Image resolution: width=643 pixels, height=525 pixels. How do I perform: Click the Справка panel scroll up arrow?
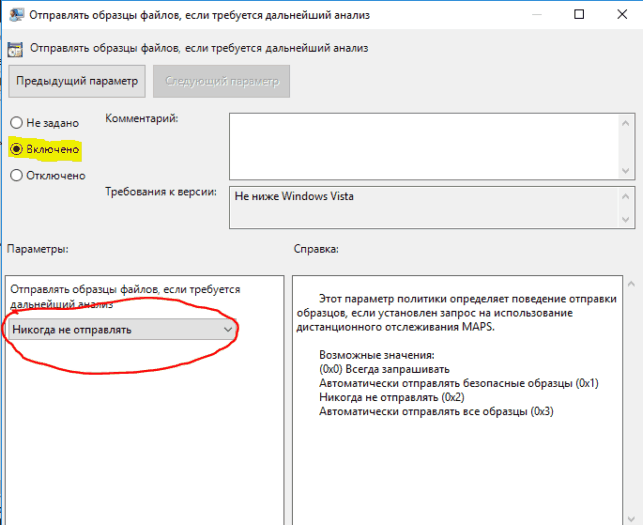pyautogui.click(x=632, y=283)
